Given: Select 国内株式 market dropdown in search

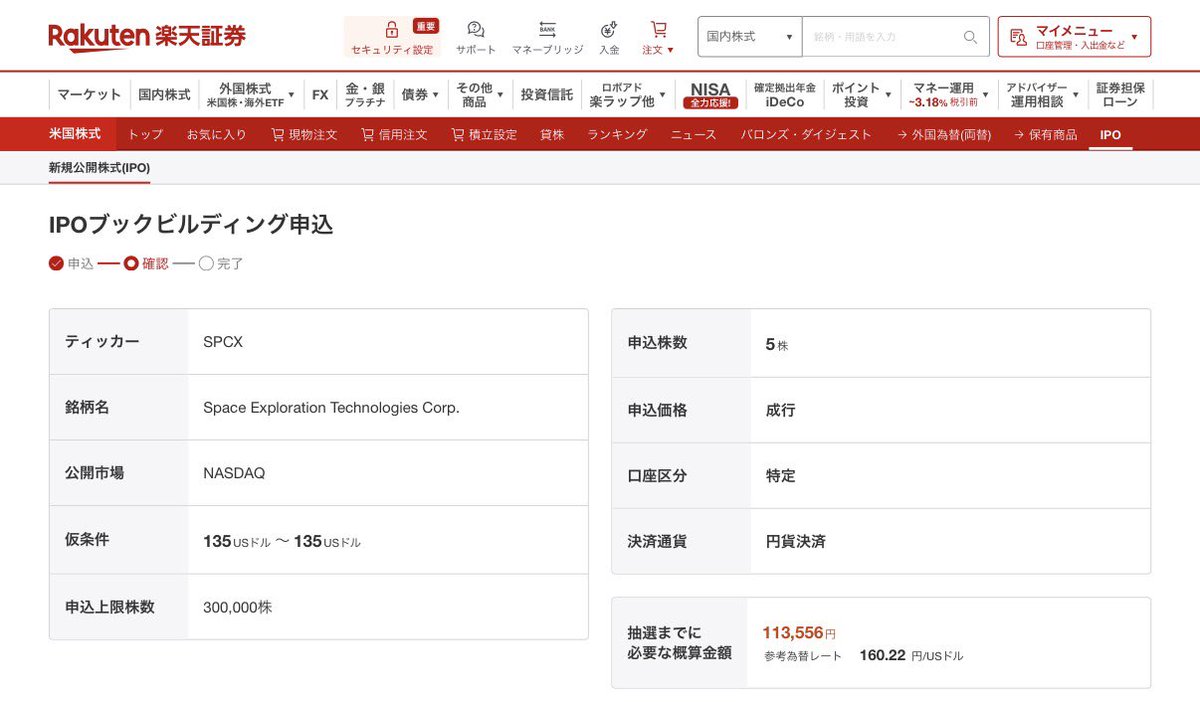Looking at the screenshot, I should pyautogui.click(x=749, y=37).
